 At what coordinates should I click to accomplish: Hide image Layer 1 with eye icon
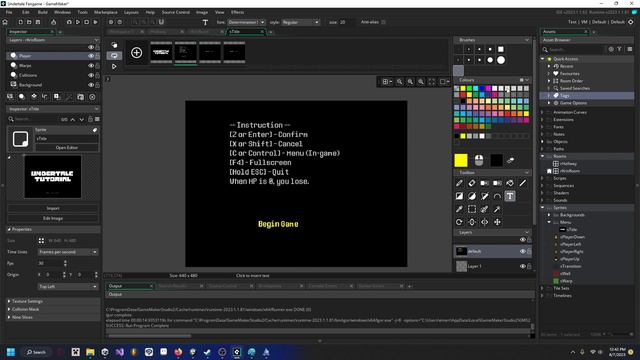coord(522,266)
